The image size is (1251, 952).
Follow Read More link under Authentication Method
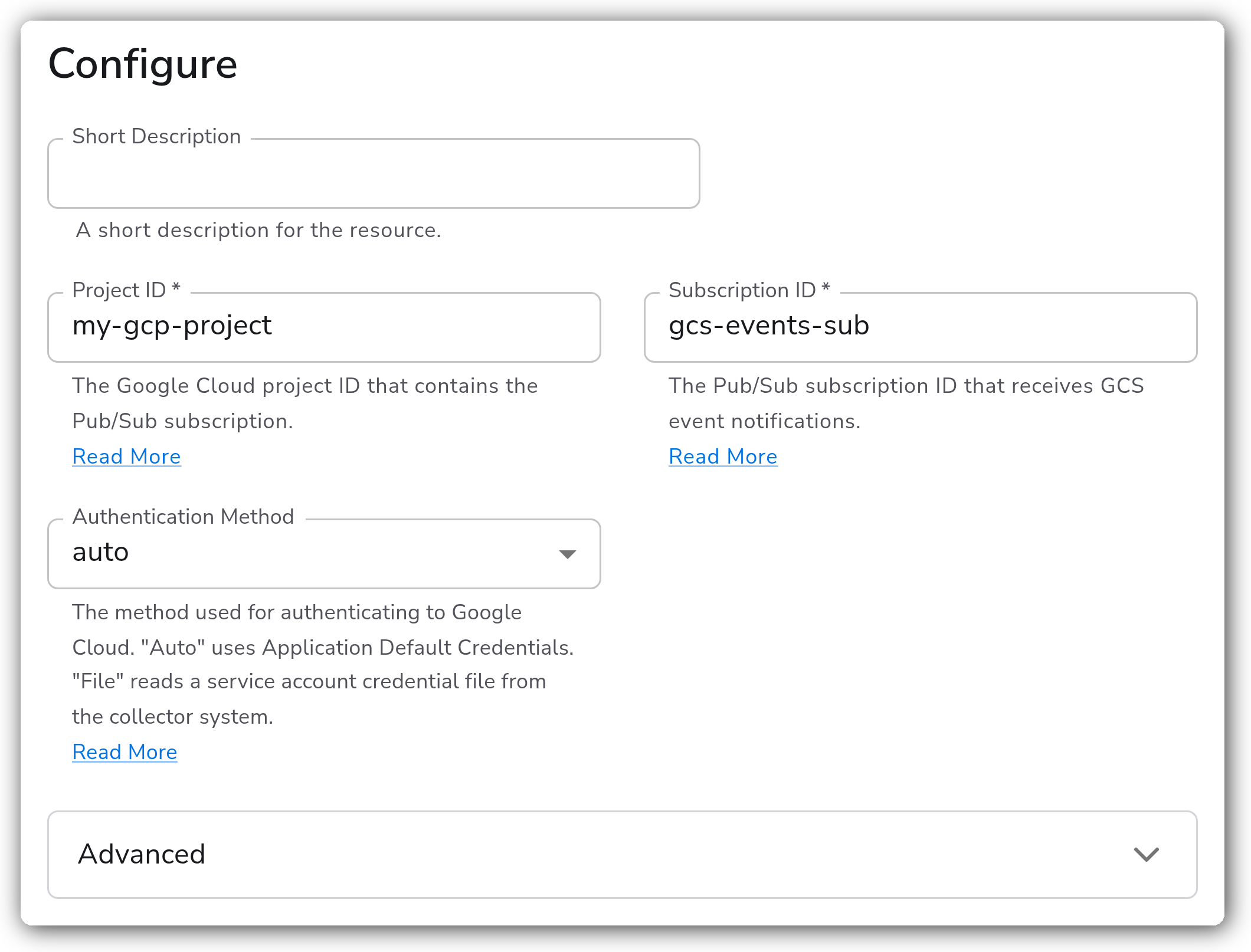point(125,752)
